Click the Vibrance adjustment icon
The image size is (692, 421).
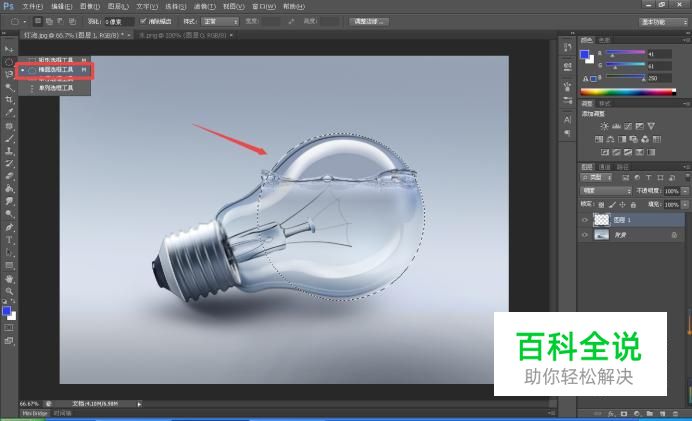pyautogui.click(x=651, y=126)
